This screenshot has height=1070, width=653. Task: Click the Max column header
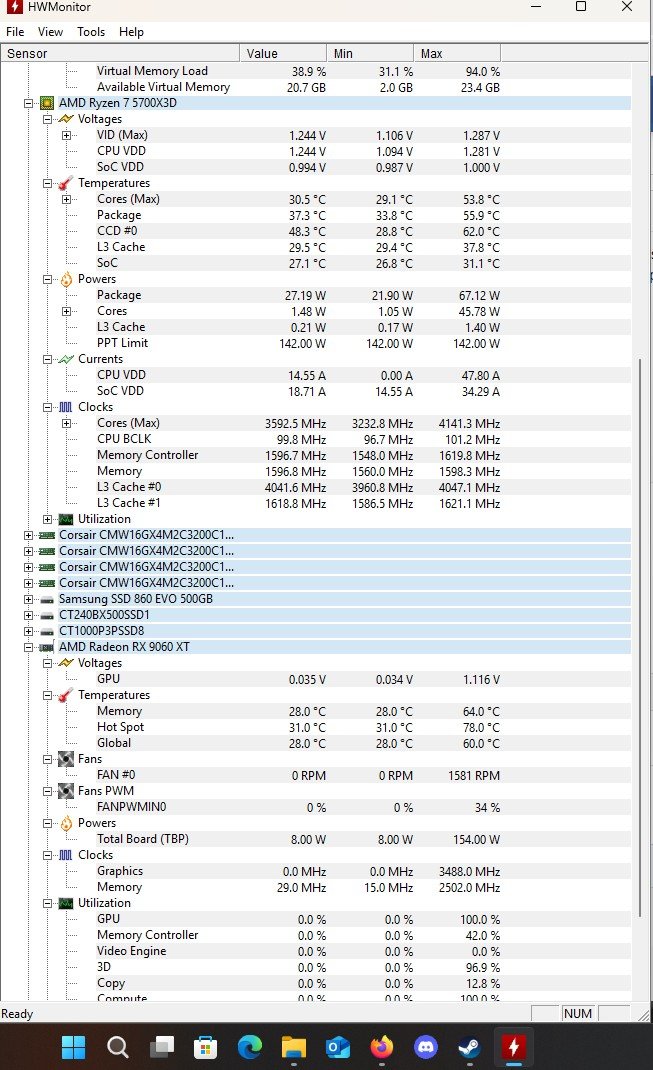457,53
